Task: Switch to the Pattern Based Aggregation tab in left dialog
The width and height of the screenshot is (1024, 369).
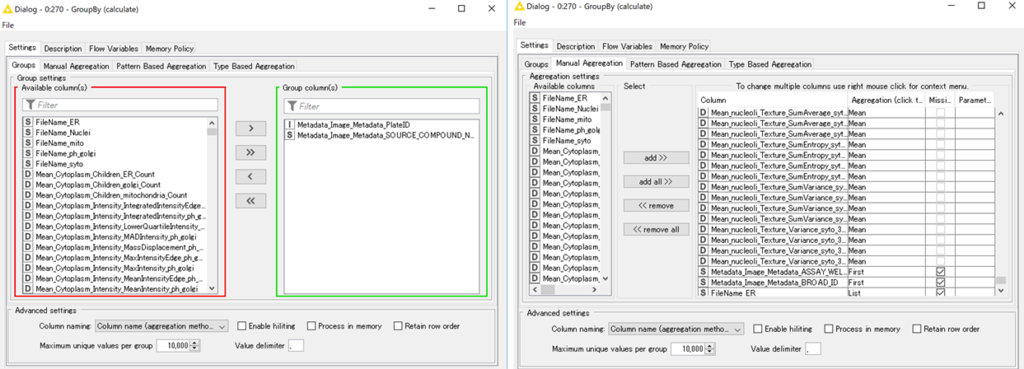Action: (161, 66)
